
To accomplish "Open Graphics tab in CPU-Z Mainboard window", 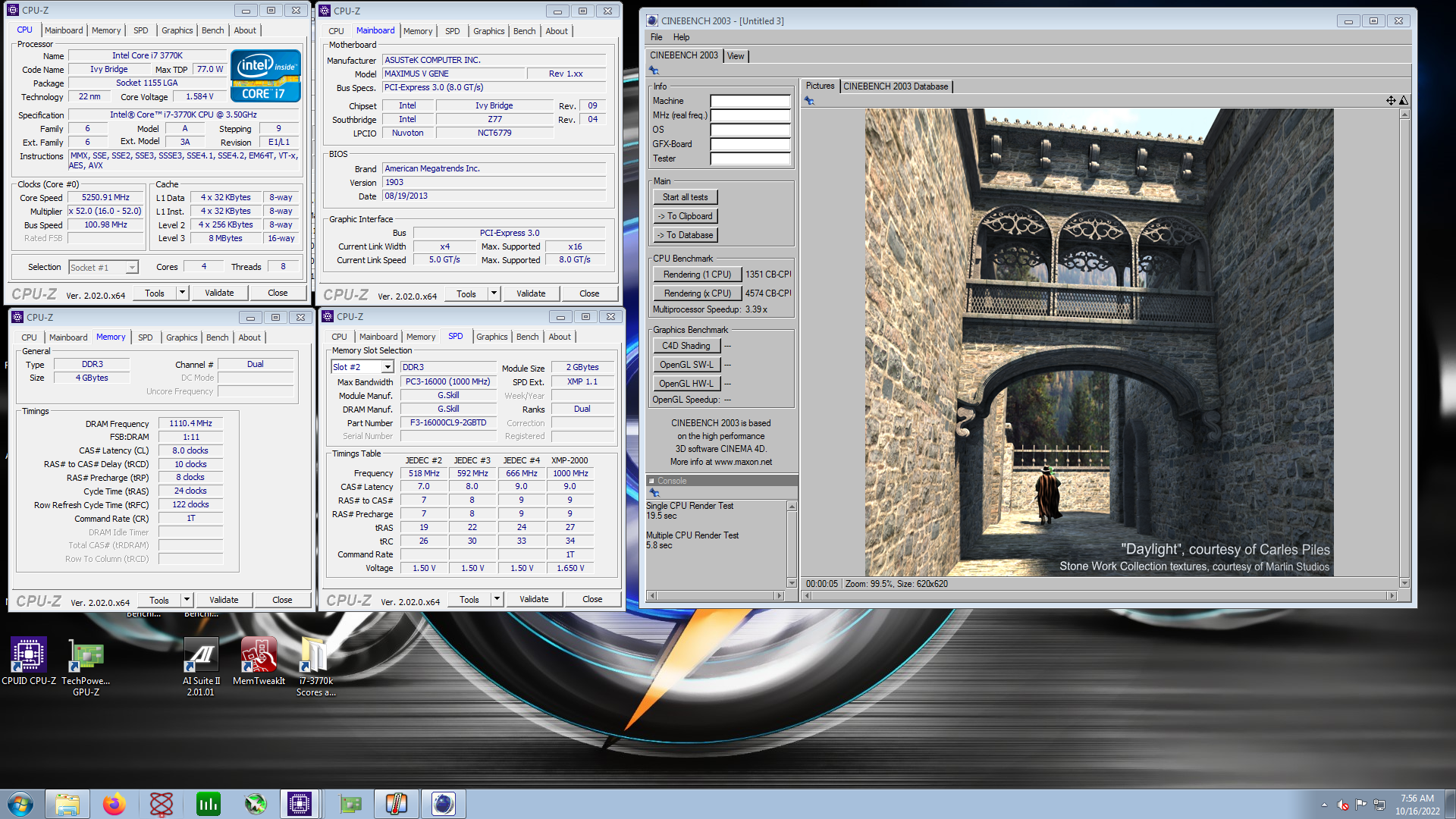I will pos(488,31).
